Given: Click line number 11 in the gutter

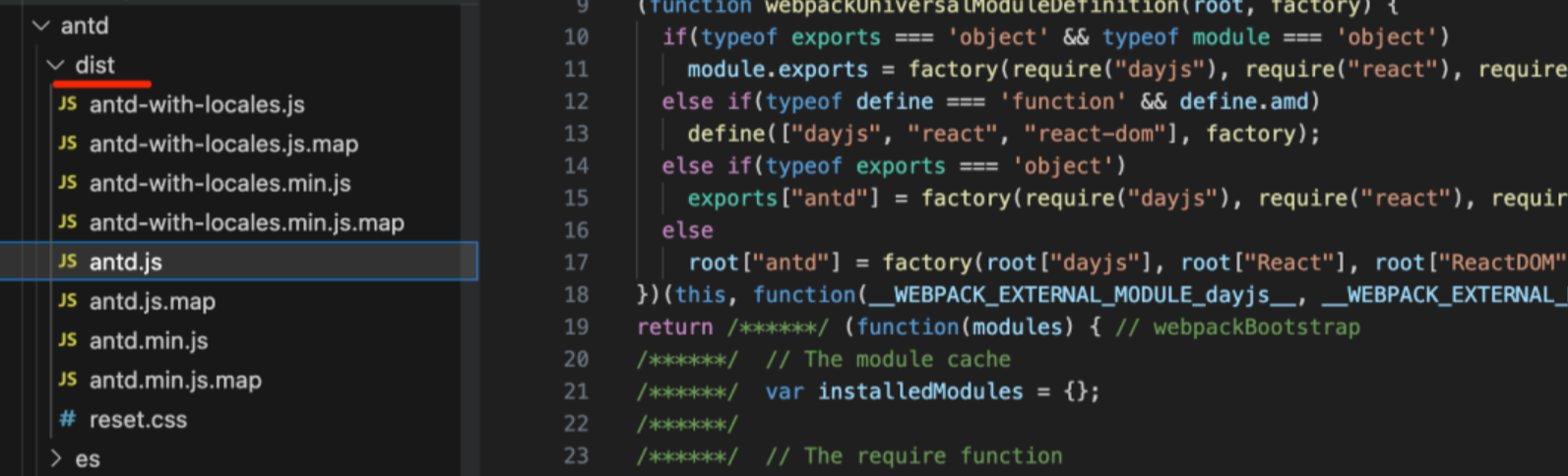Looking at the screenshot, I should click(576, 70).
